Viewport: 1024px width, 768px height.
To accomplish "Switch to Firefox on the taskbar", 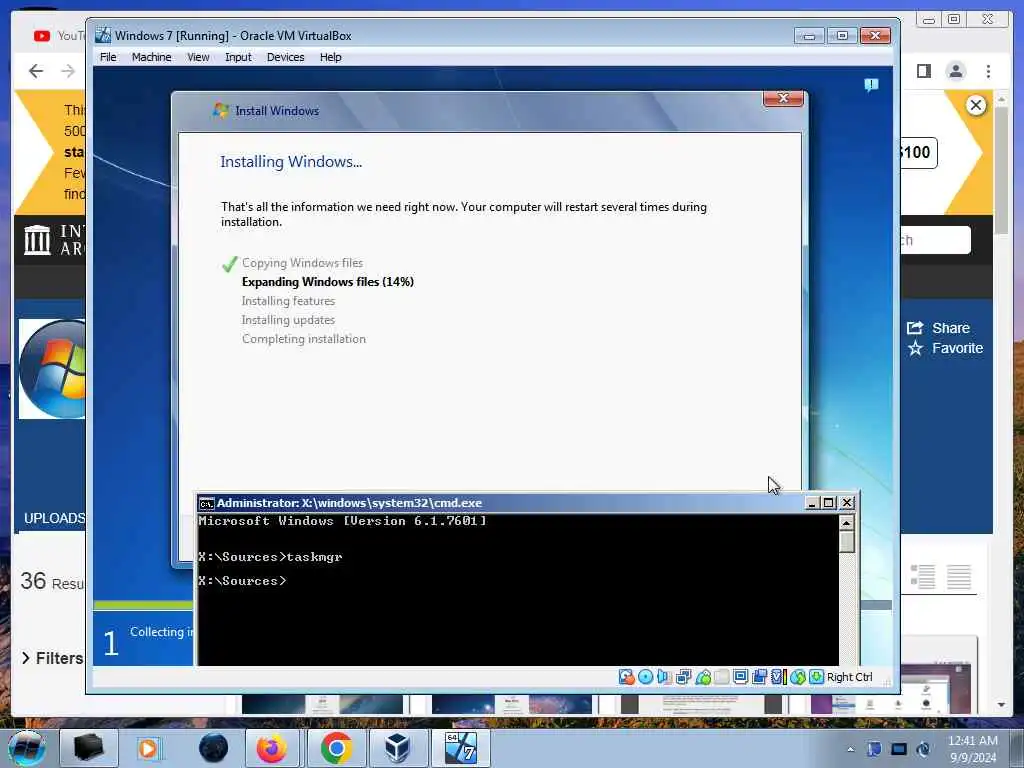I will coord(272,748).
